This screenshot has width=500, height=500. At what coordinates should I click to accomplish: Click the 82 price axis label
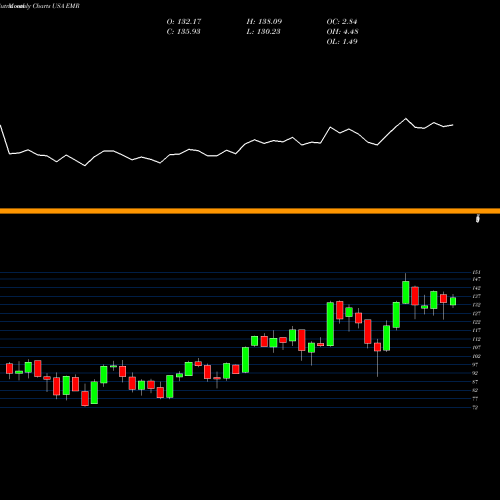tap(475, 390)
